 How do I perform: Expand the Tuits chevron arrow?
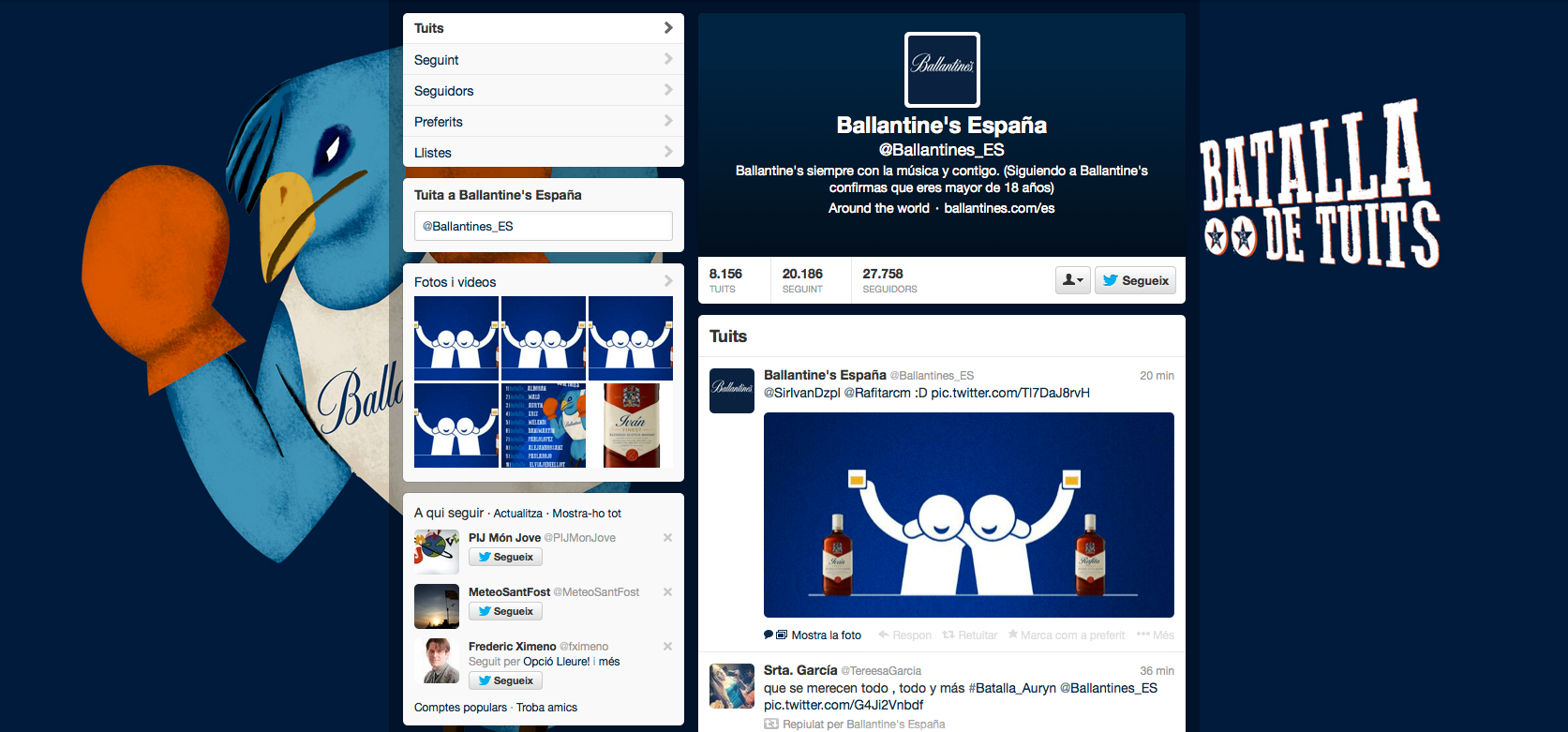pos(668,28)
